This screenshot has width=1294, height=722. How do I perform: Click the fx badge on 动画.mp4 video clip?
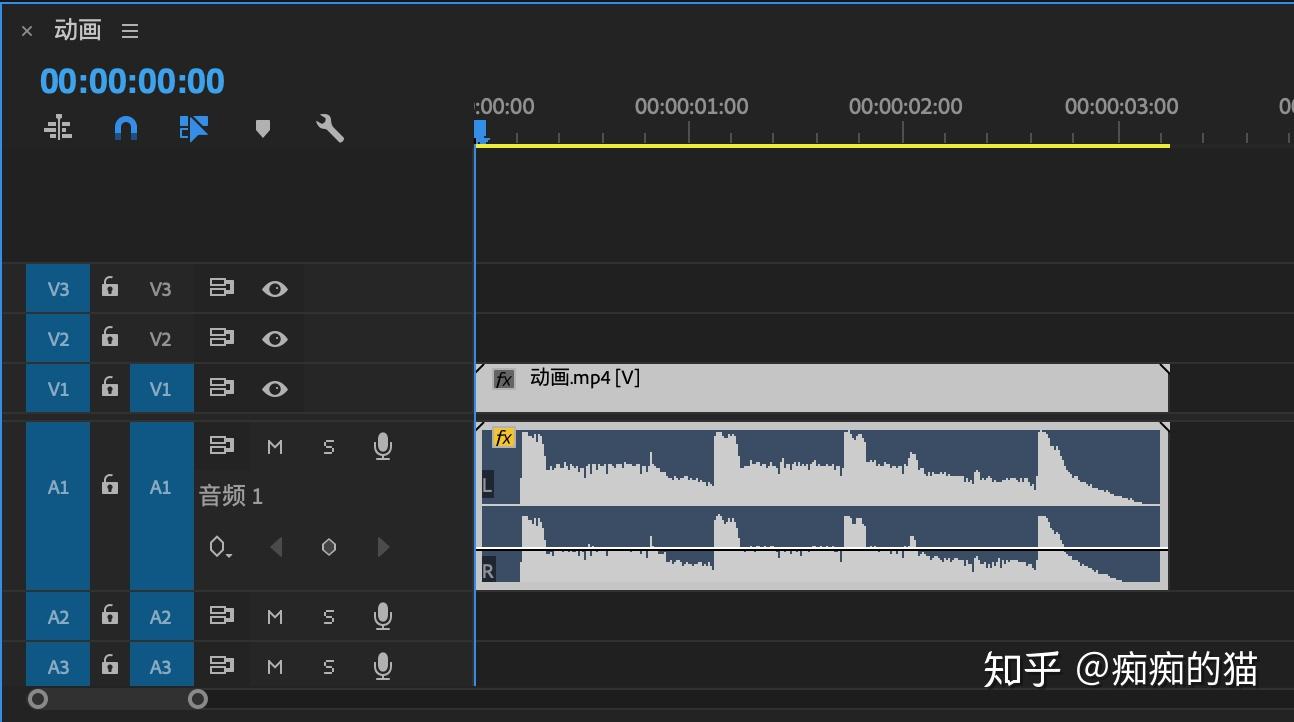[x=504, y=379]
